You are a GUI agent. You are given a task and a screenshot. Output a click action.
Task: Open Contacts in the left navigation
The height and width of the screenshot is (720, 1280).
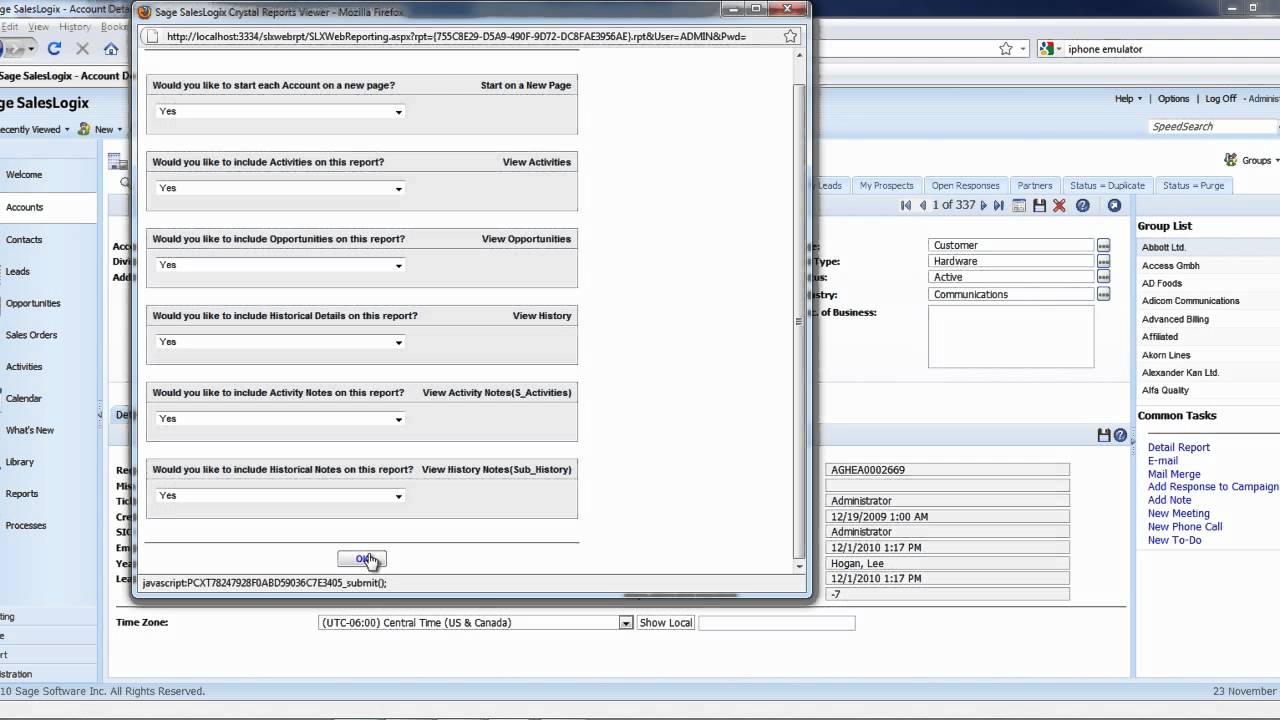(x=24, y=240)
